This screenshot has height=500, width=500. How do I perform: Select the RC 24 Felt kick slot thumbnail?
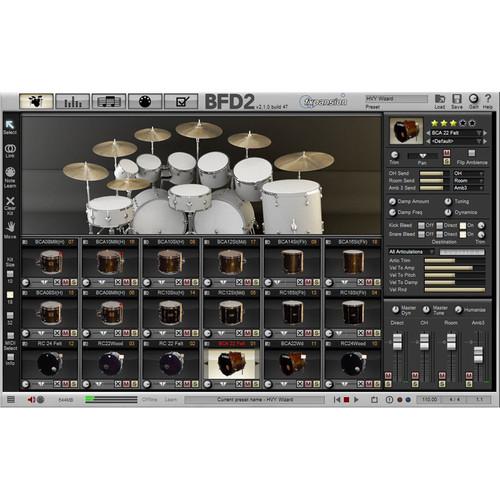(x=50, y=363)
